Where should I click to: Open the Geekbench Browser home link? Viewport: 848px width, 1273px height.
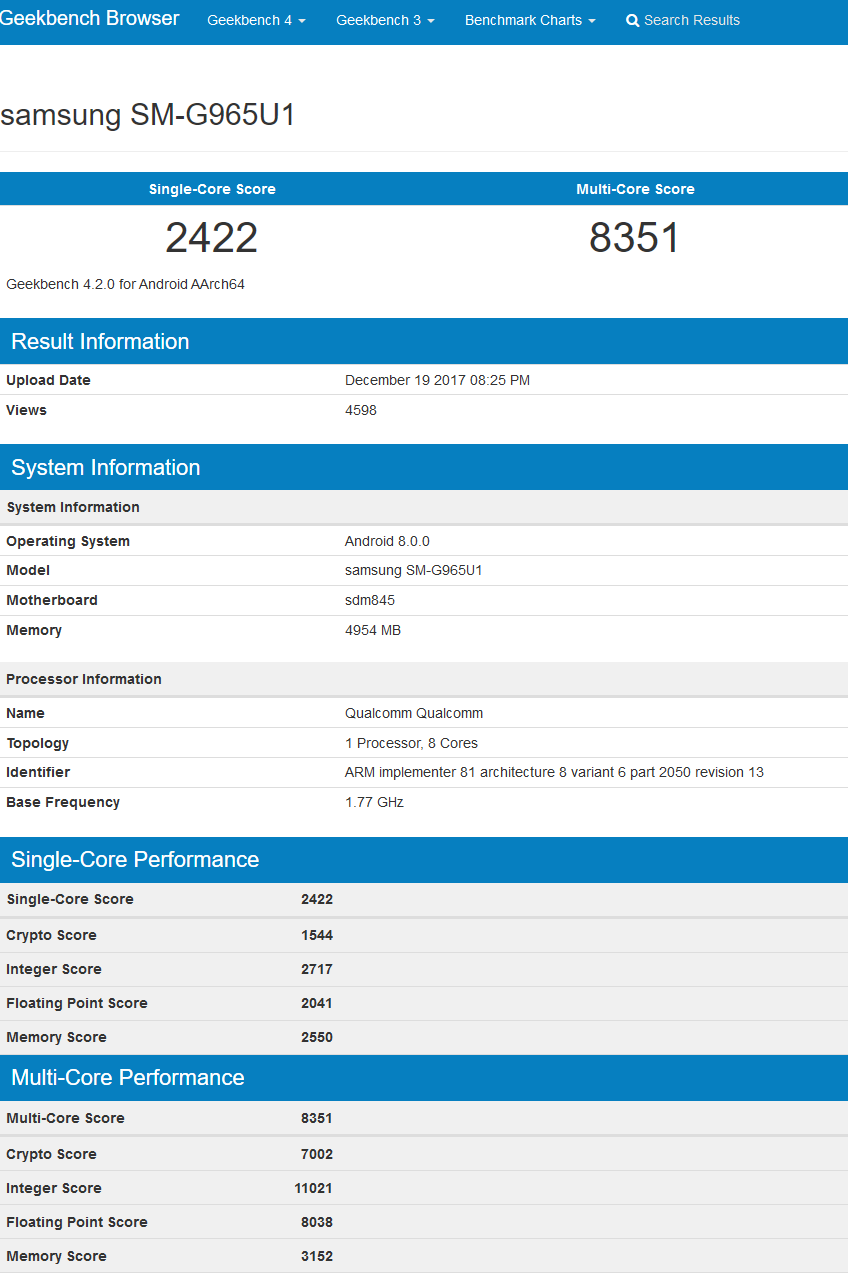coord(90,19)
